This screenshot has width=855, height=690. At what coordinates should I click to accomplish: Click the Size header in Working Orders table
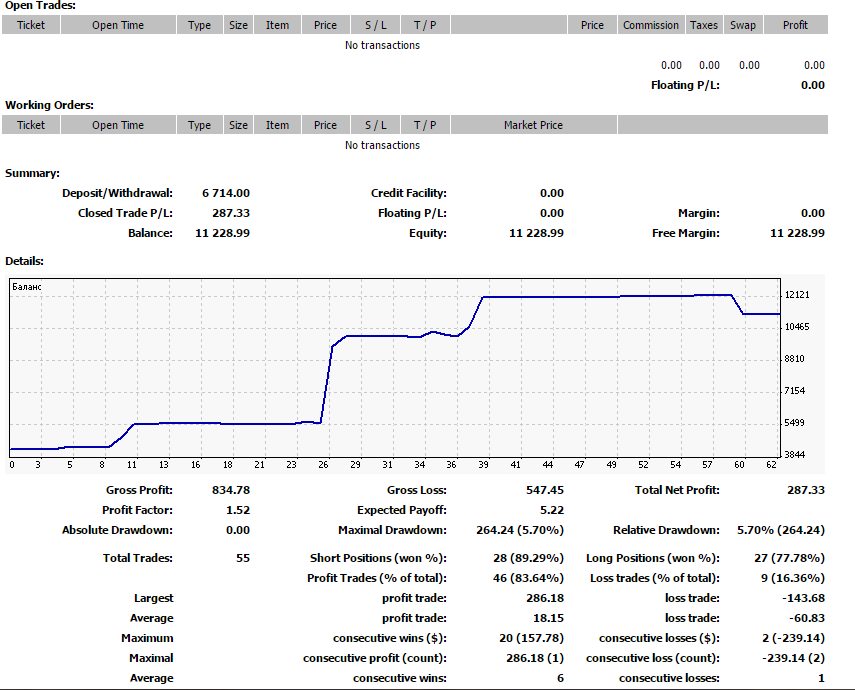tap(238, 125)
